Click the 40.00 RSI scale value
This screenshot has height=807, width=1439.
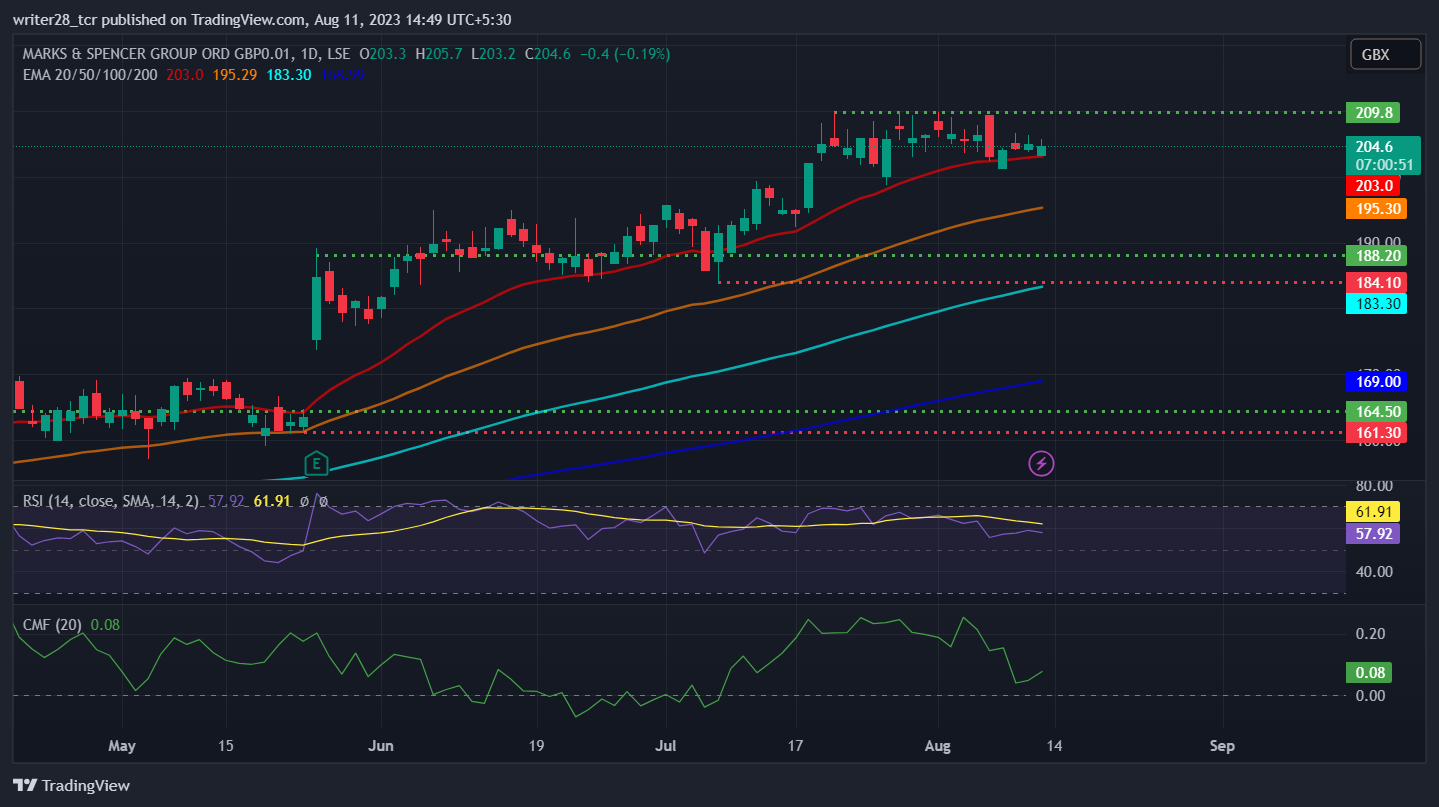pyautogui.click(x=1374, y=572)
